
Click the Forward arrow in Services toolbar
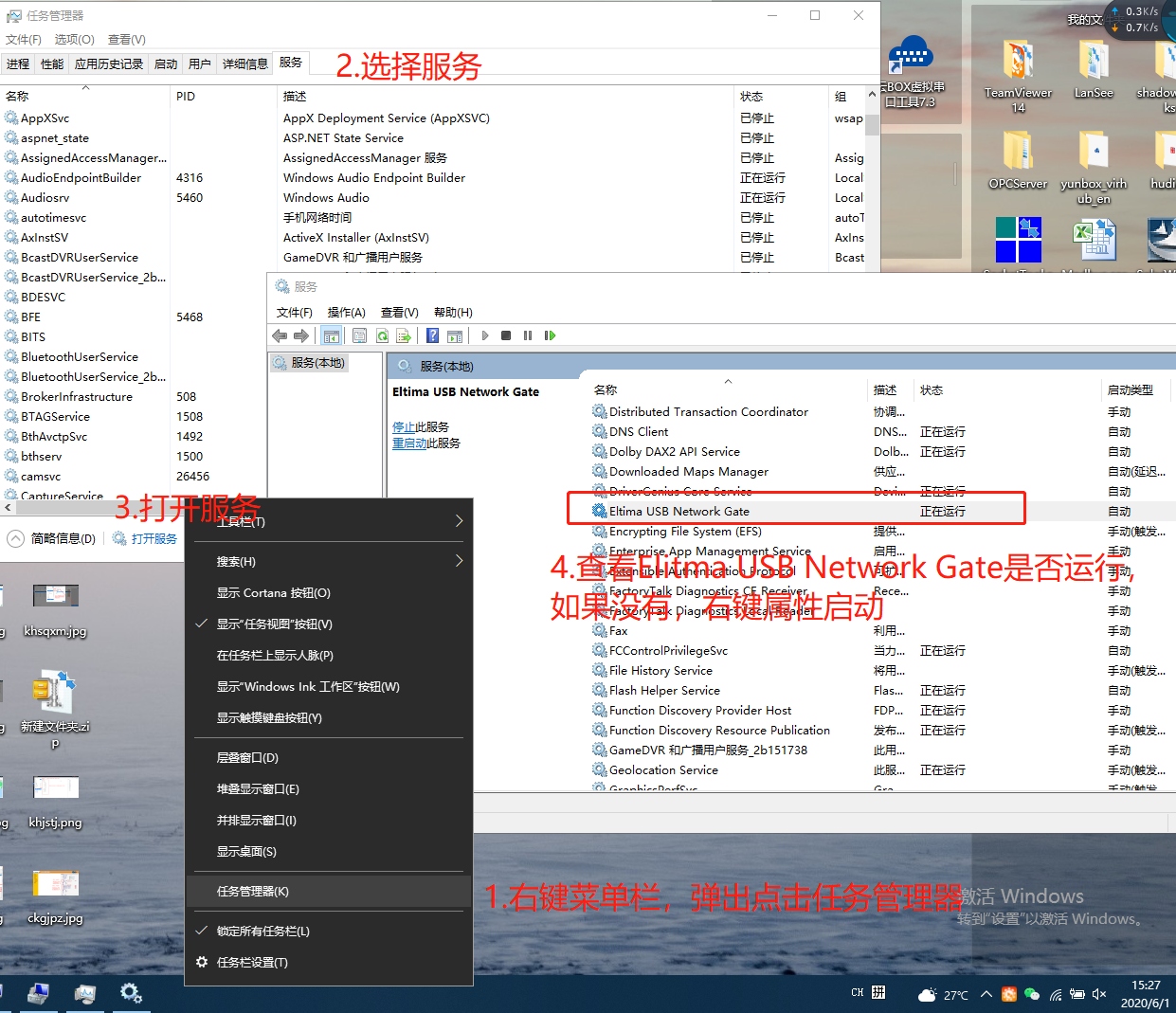tap(301, 335)
